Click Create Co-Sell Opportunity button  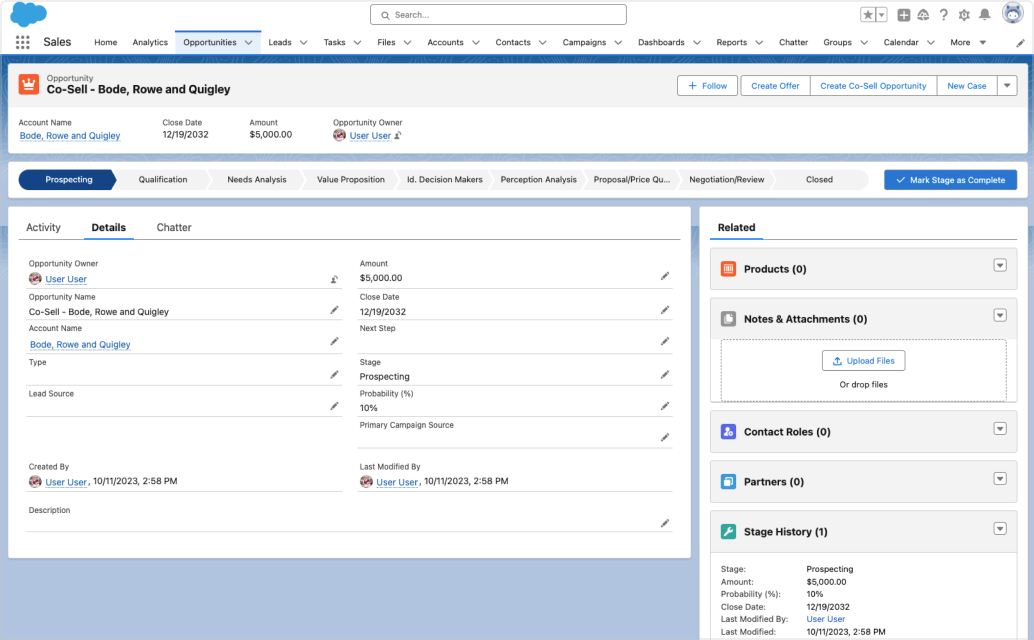click(x=873, y=86)
